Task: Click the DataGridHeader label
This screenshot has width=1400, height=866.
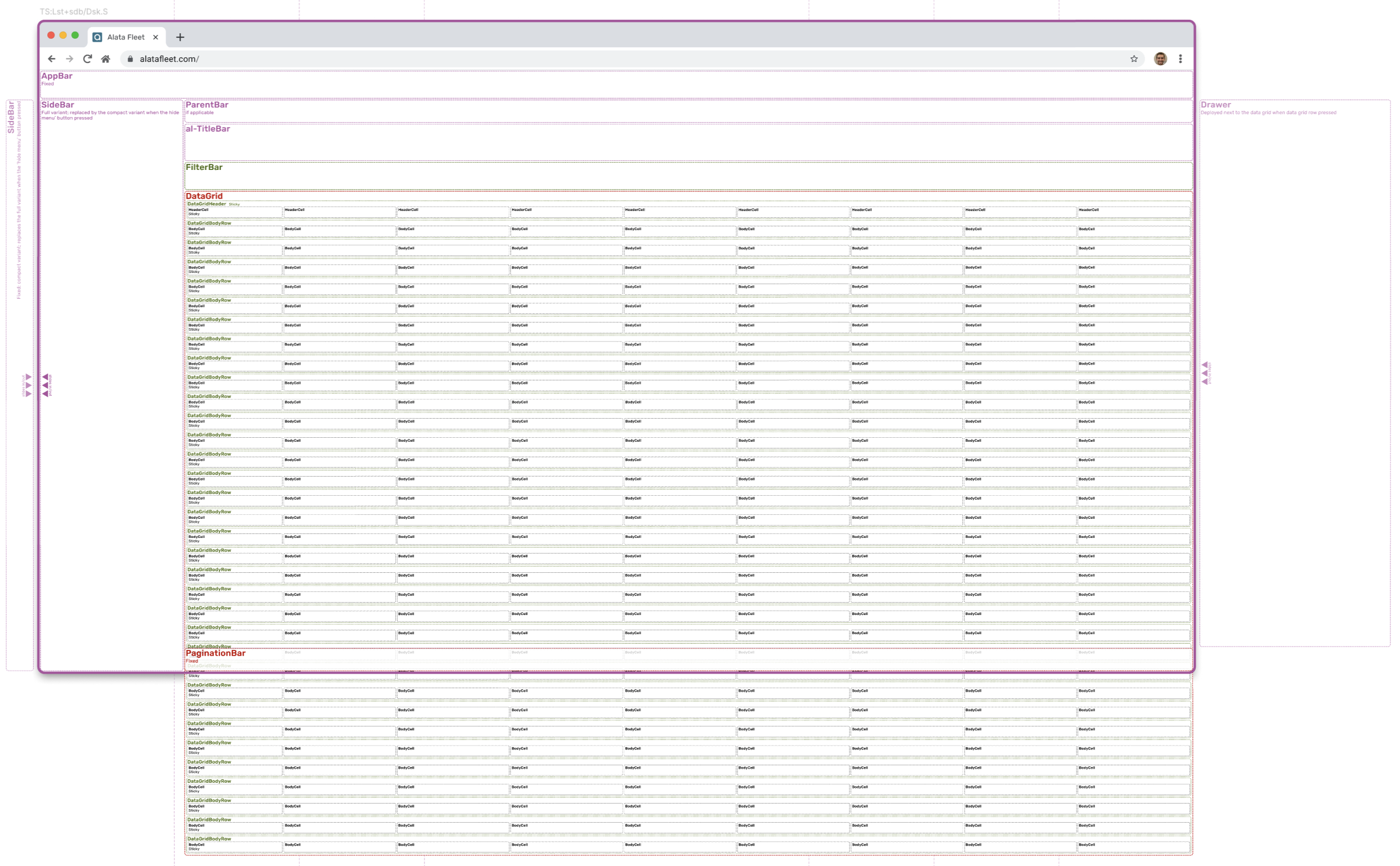Action: click(206, 204)
